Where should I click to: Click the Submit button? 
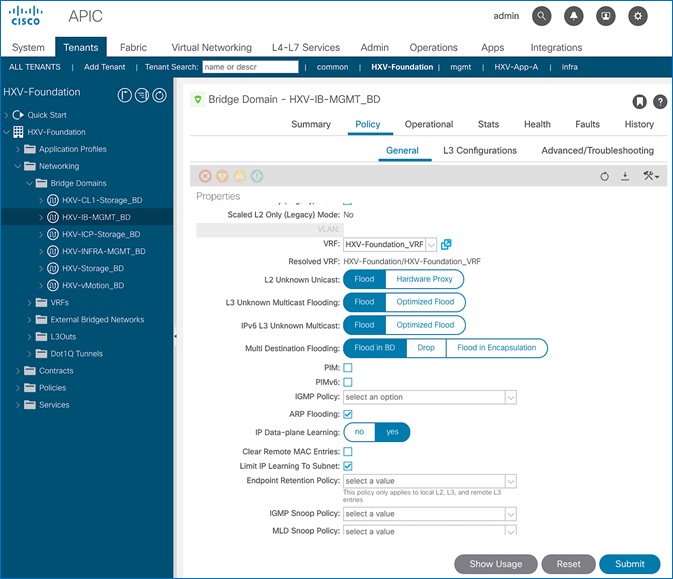[630, 564]
